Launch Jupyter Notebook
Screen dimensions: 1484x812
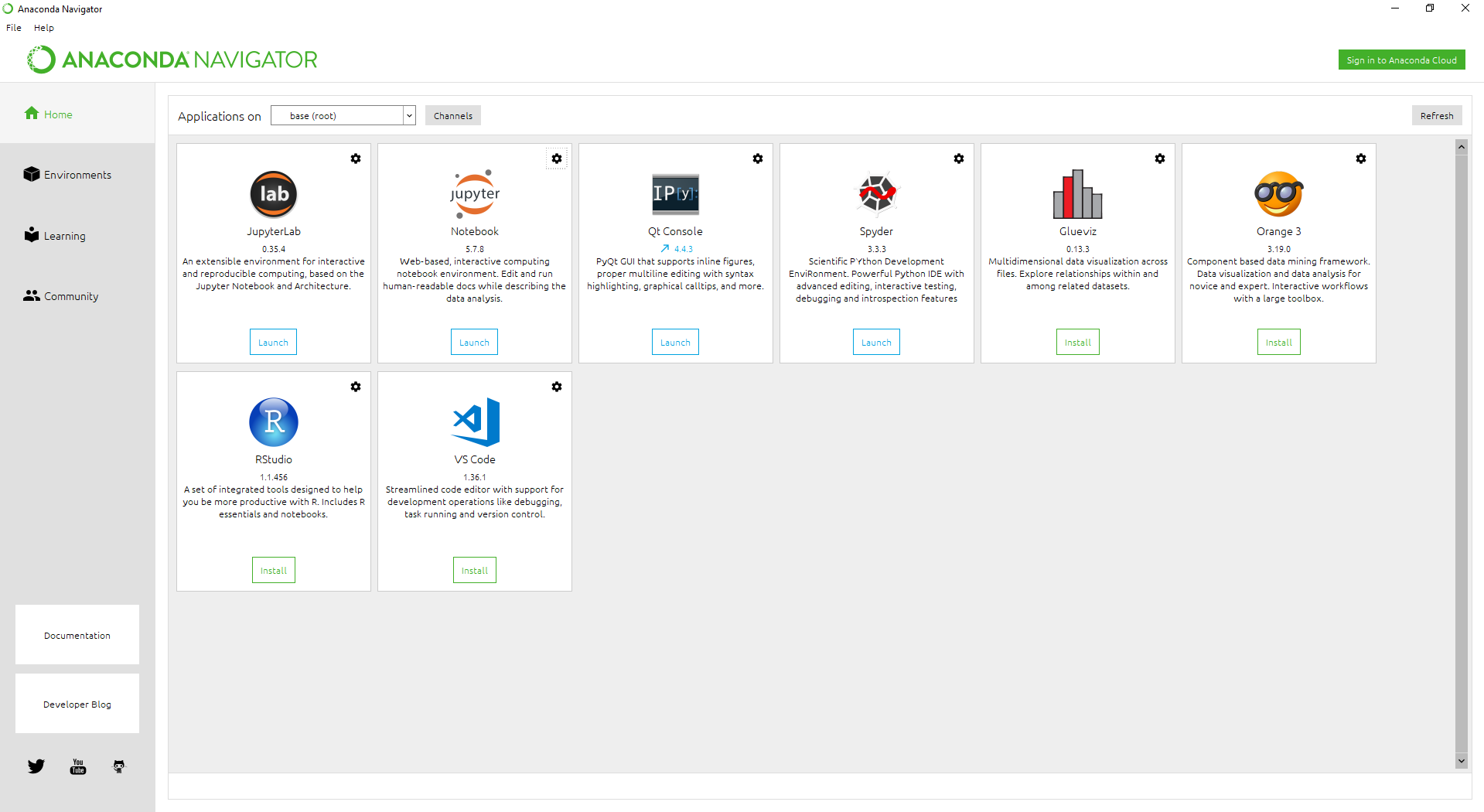click(x=475, y=343)
